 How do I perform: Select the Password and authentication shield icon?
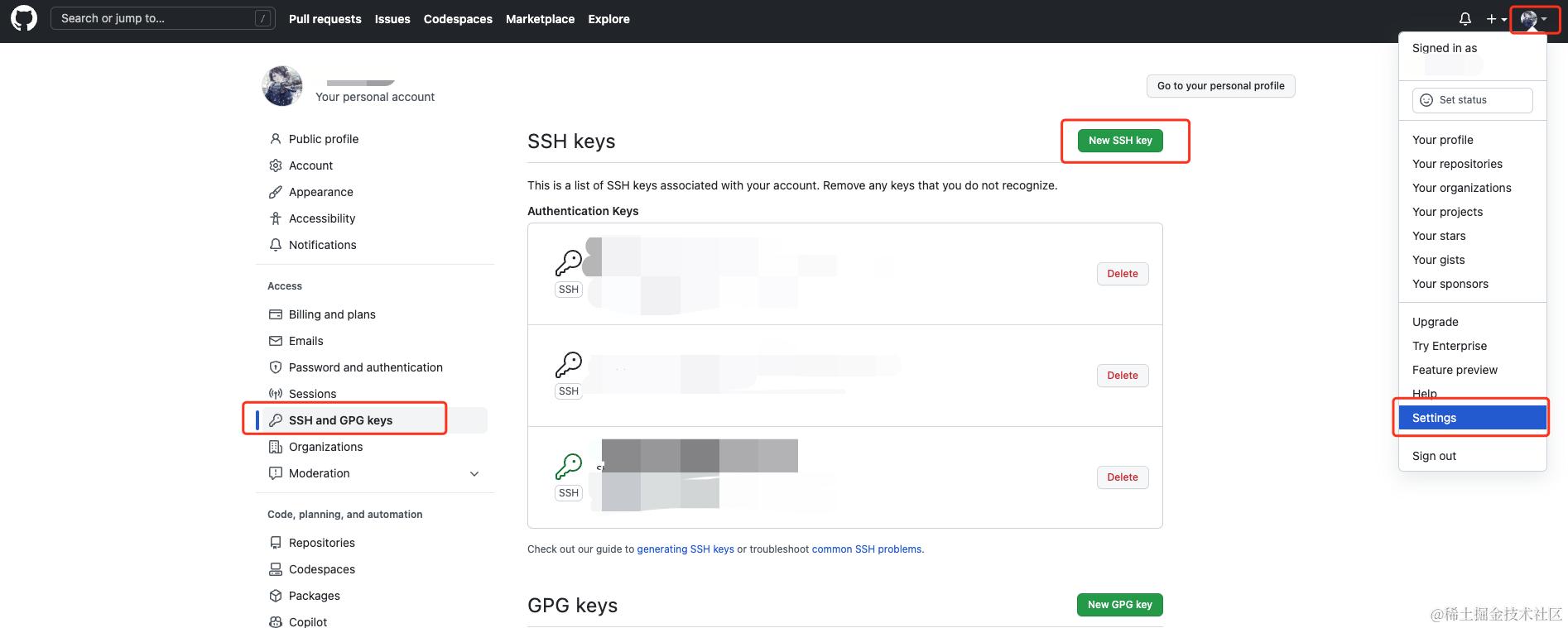pyautogui.click(x=276, y=367)
